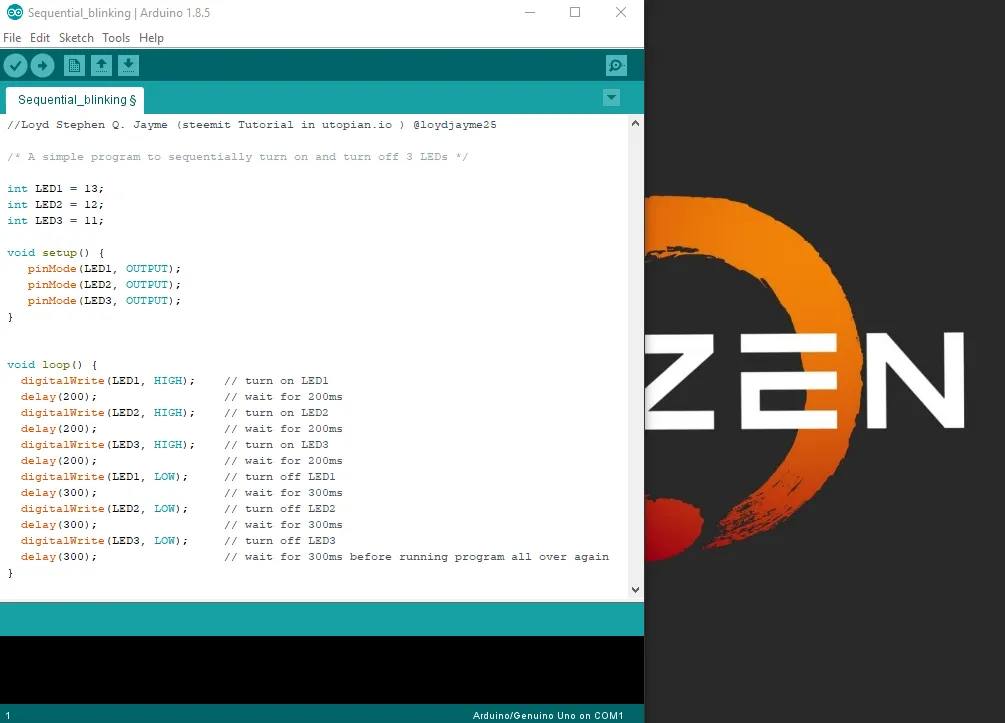Click the line number '1' in status bar

click(8, 715)
